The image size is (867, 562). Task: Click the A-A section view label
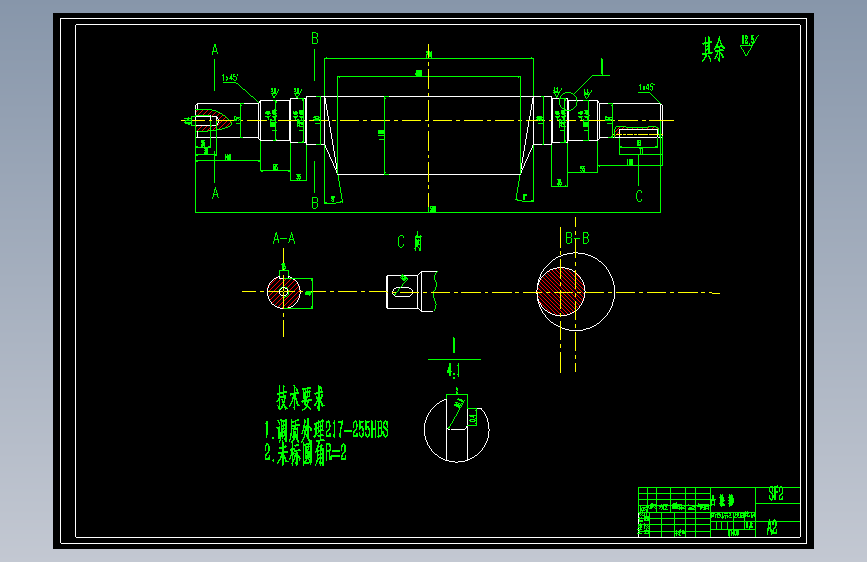point(284,238)
